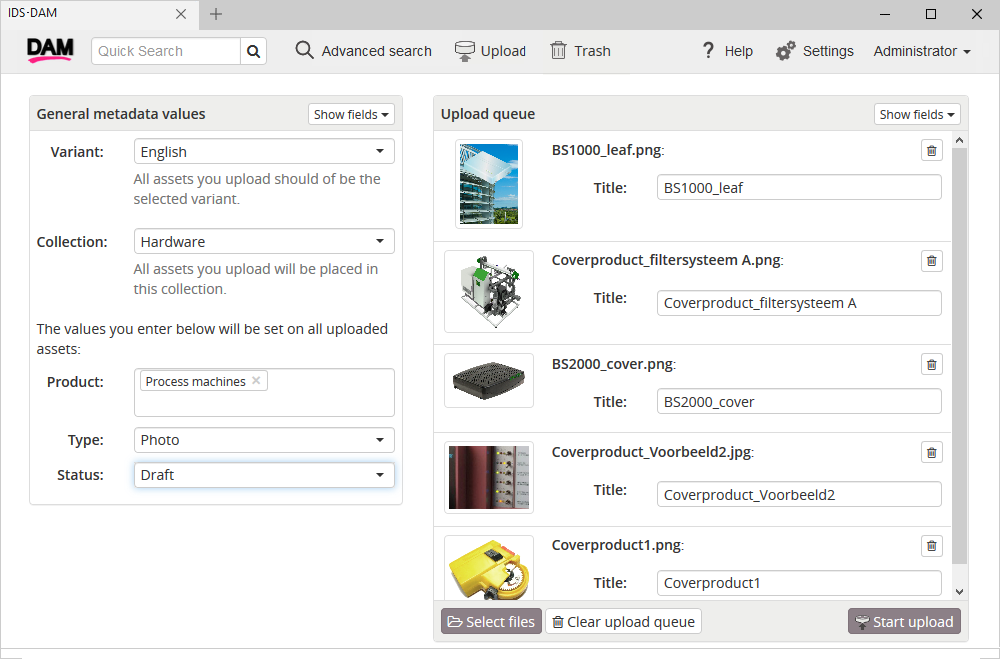
Task: Edit the Coverproduct_filtersysteem A title field
Action: pos(799,303)
